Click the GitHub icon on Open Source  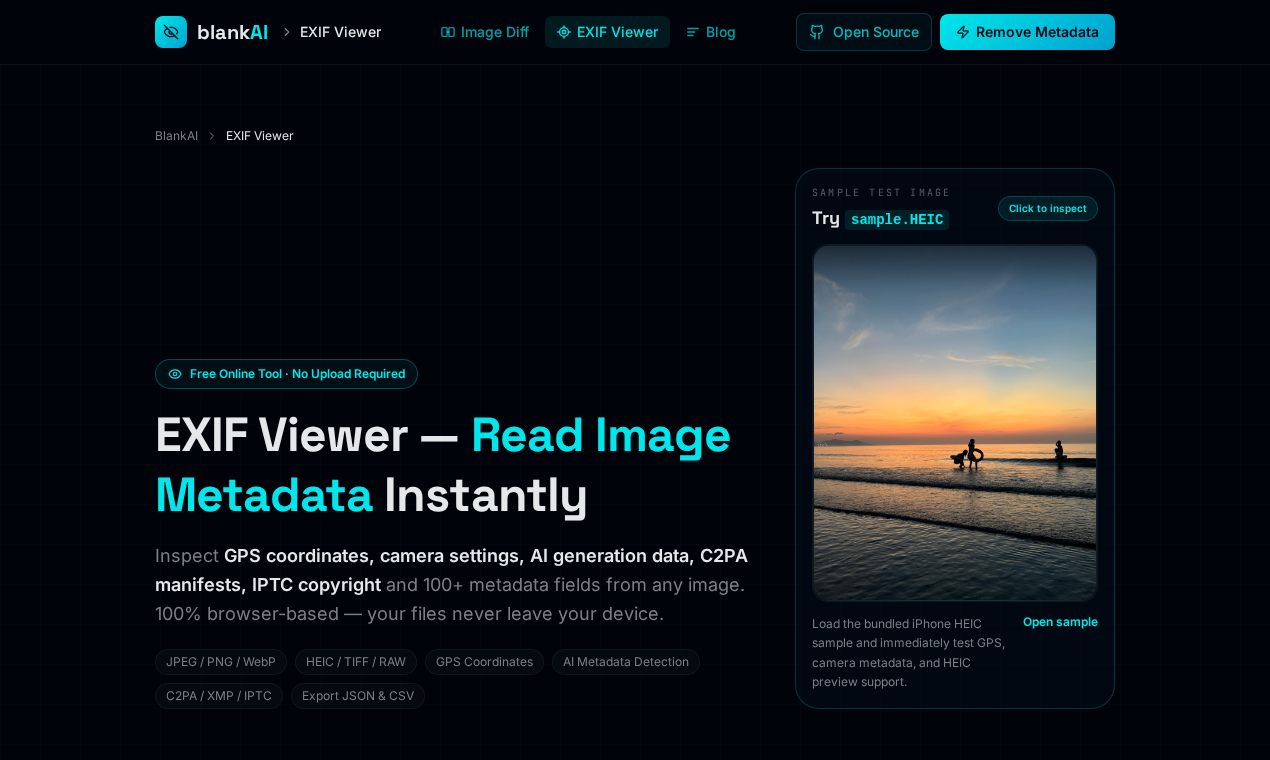pyautogui.click(x=815, y=32)
